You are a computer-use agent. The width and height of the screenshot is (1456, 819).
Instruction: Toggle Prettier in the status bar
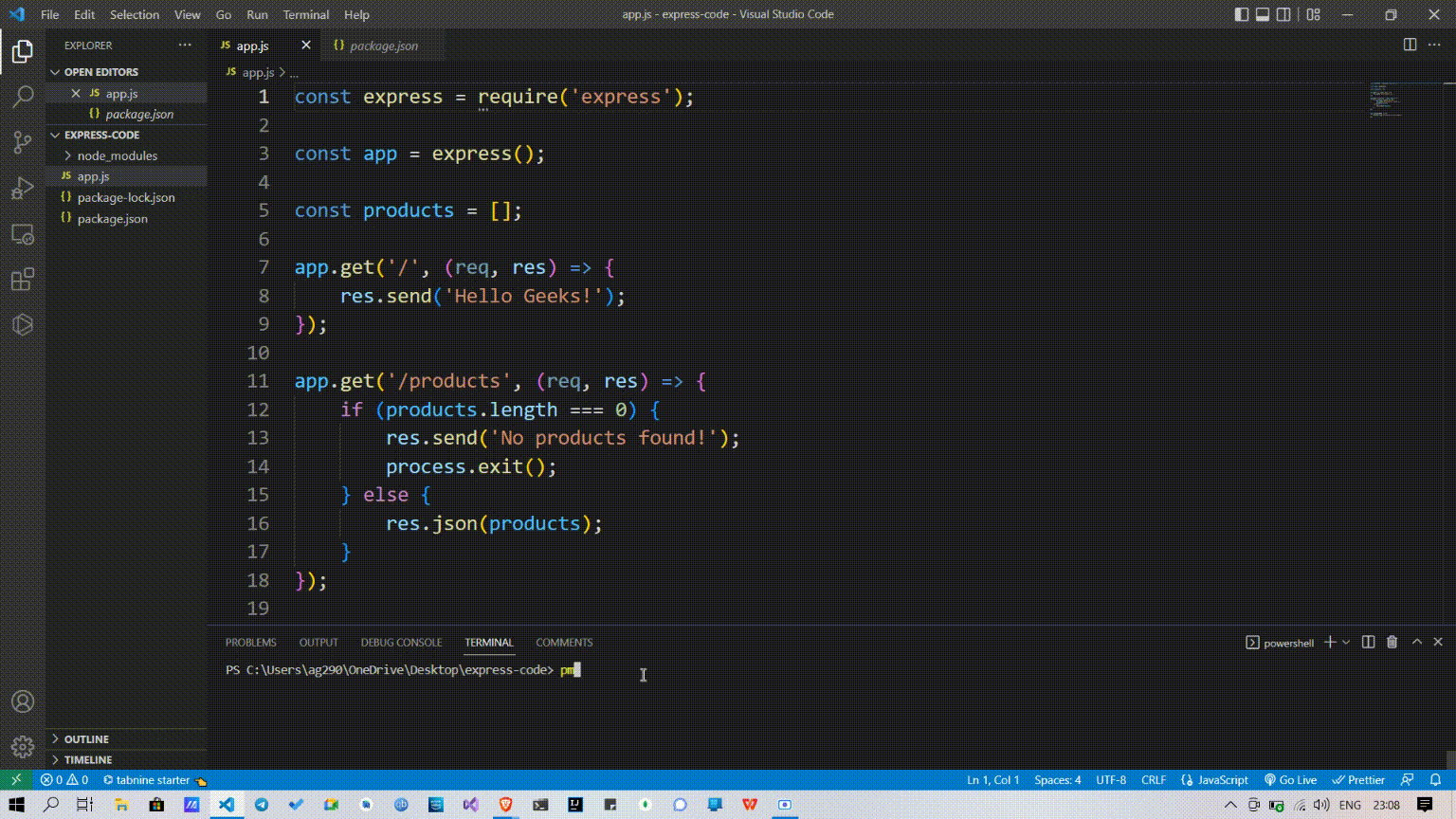click(x=1359, y=779)
